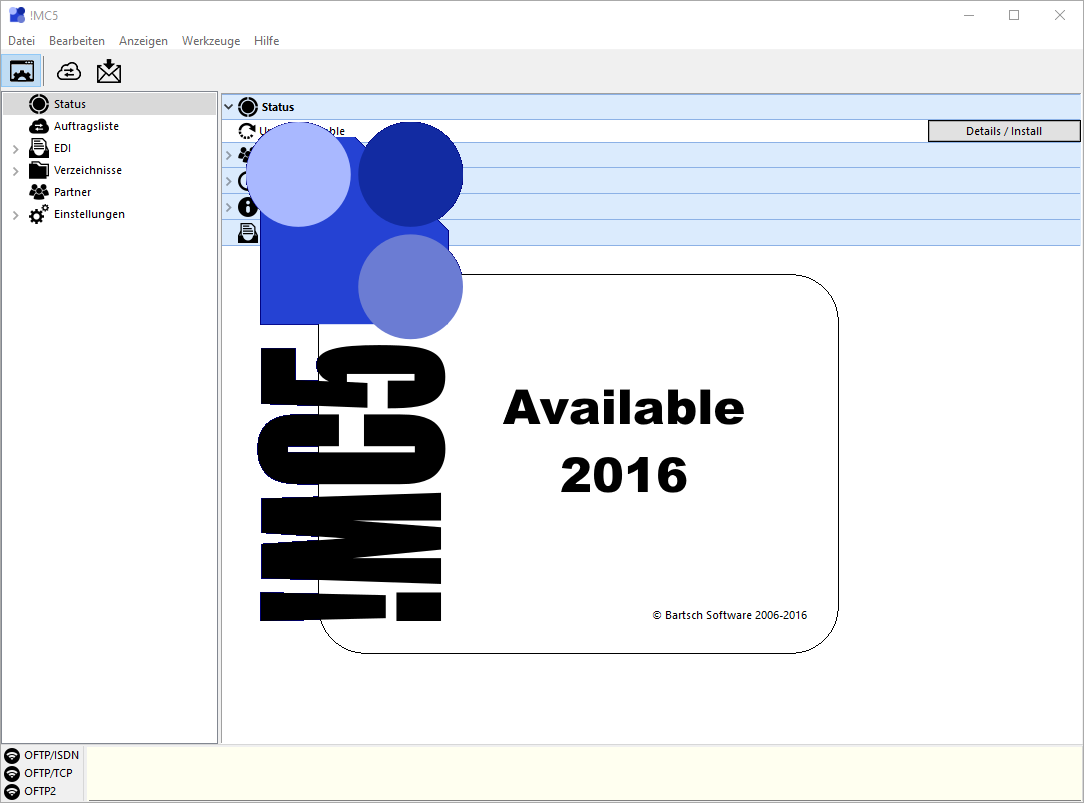Expand the section with the info icon

click(x=229, y=207)
